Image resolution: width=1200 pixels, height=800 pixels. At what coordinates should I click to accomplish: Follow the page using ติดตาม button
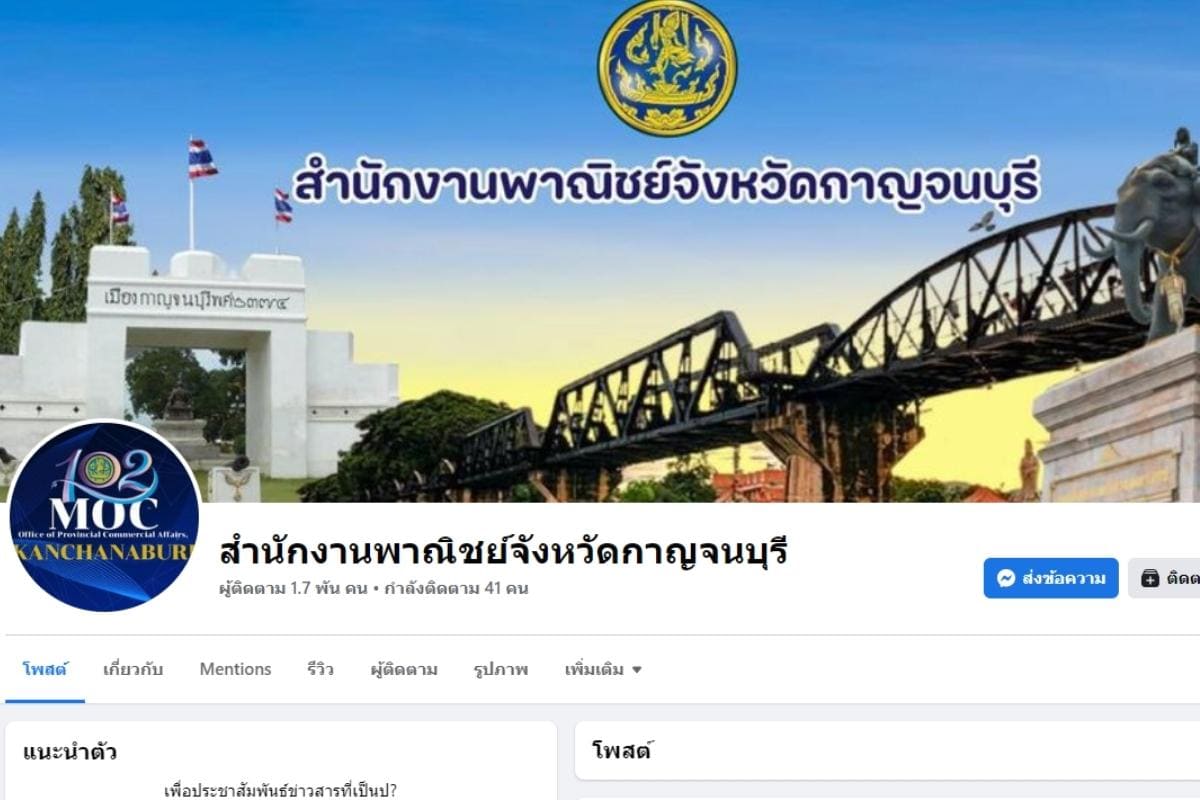[x=1165, y=578]
